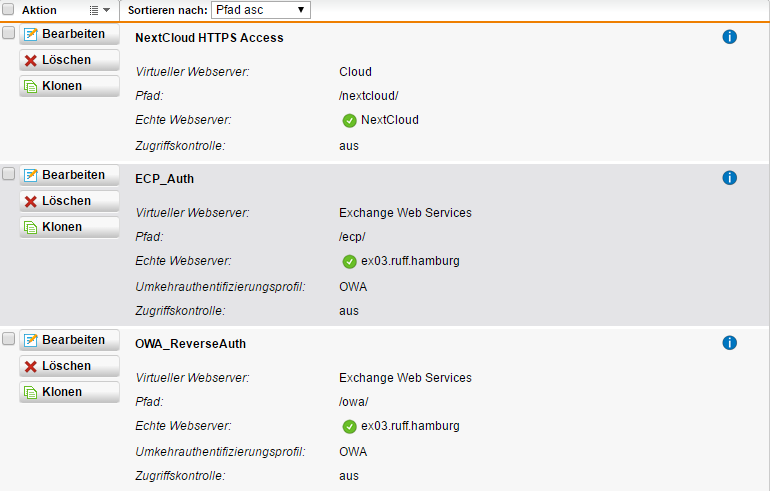Click the ECP_Auth entry title

click(x=164, y=179)
